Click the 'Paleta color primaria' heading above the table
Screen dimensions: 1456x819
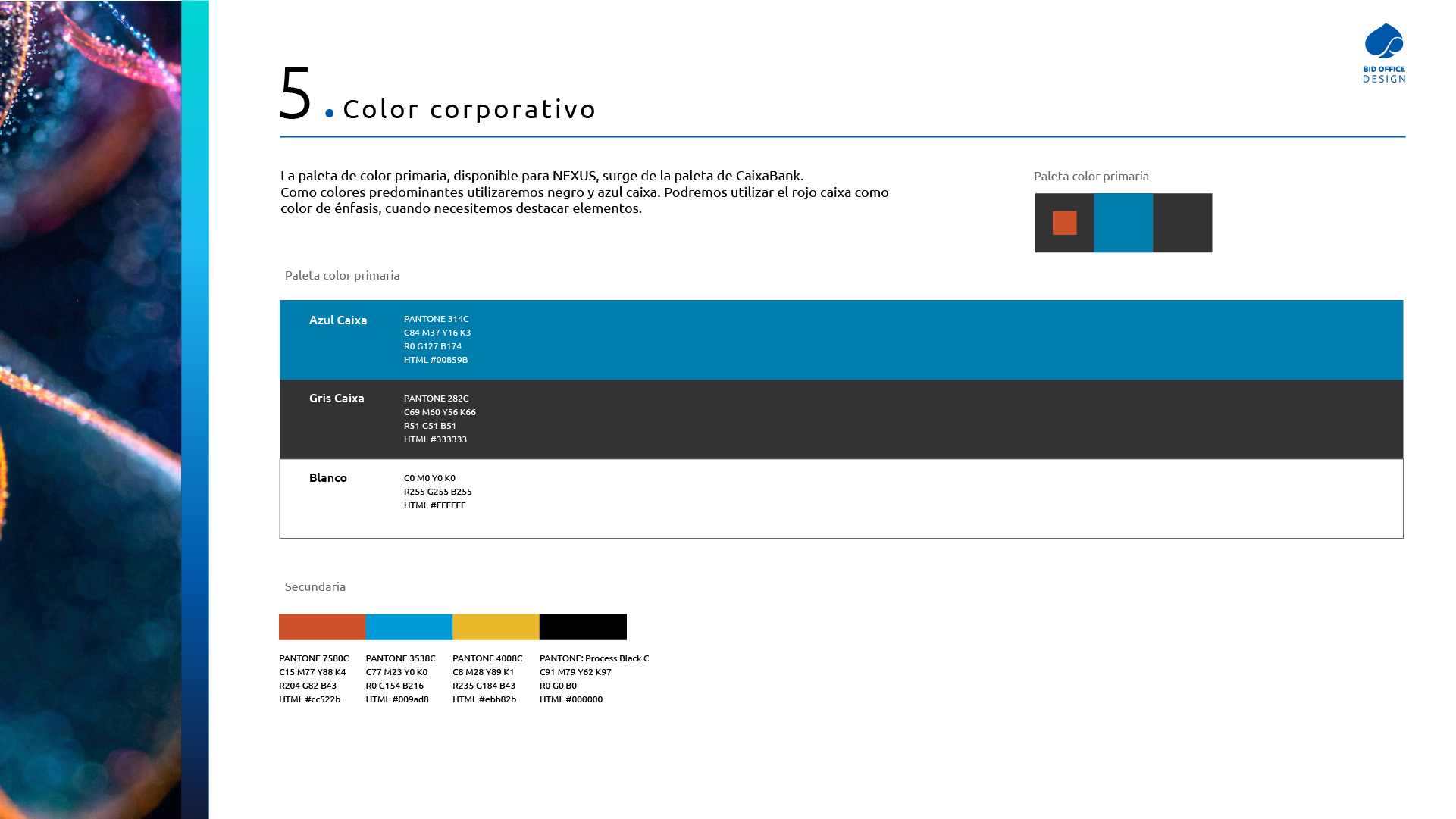343,275
